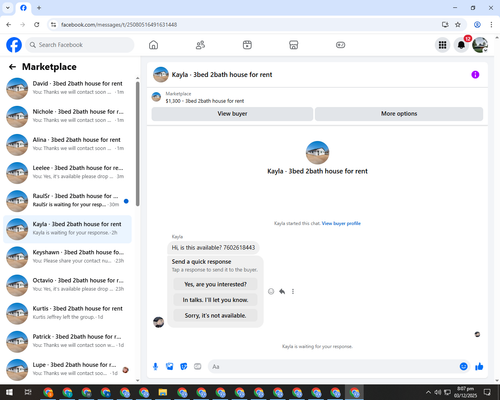
Task: Click the voice clip microphone icon
Action: pos(155,367)
